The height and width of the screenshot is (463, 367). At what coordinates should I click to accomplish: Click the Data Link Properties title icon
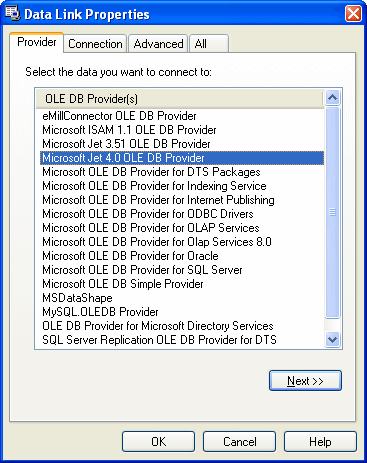12,14
